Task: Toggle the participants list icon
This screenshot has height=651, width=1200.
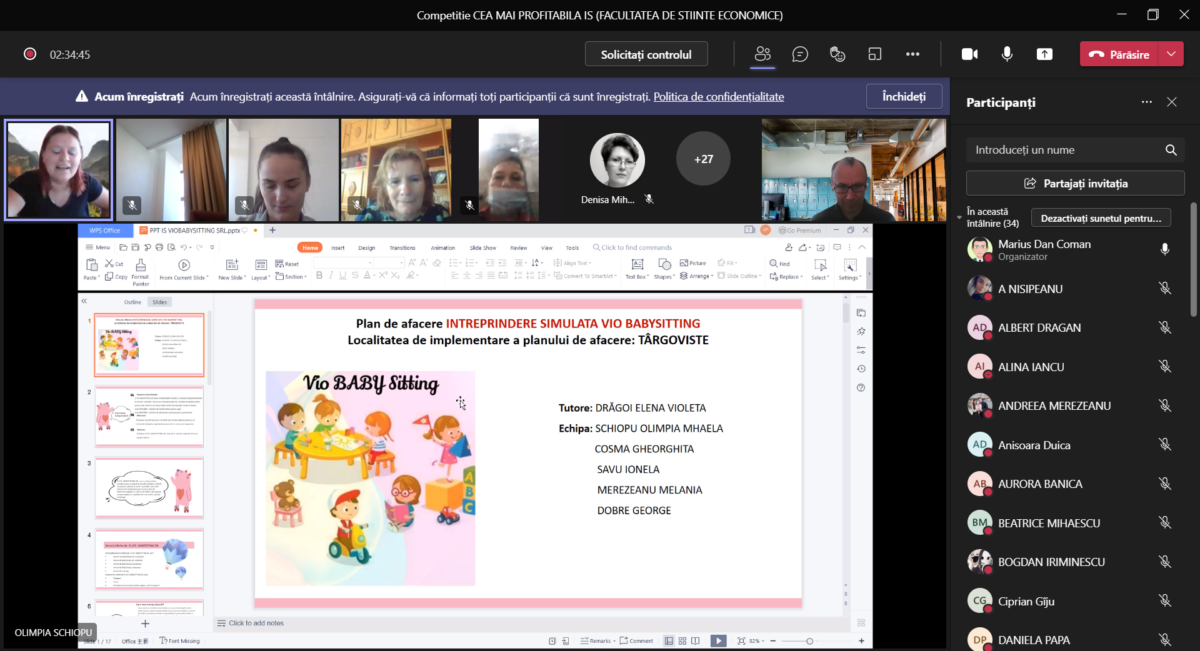Action: (x=763, y=54)
